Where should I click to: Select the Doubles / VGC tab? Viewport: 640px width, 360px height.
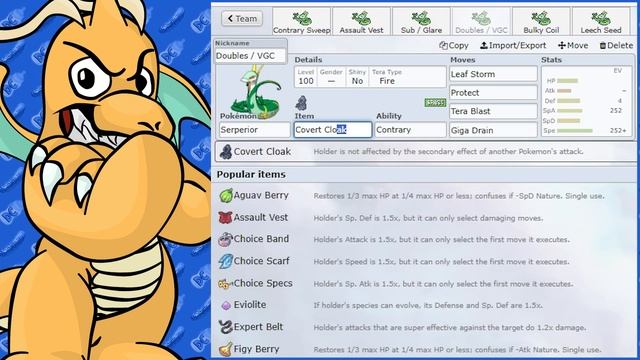pos(481,22)
